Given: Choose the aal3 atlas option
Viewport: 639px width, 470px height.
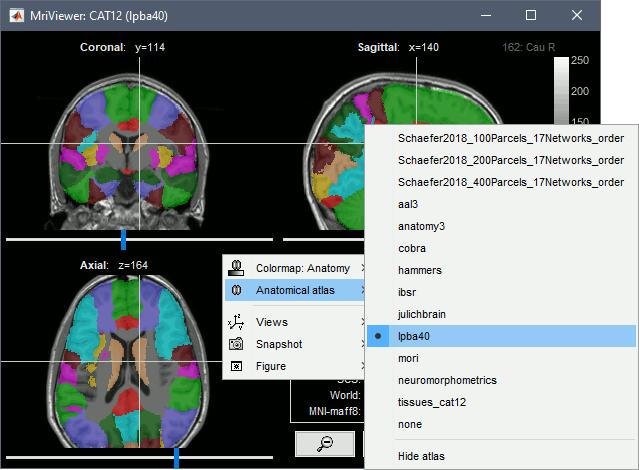Looking at the screenshot, I should (410, 204).
